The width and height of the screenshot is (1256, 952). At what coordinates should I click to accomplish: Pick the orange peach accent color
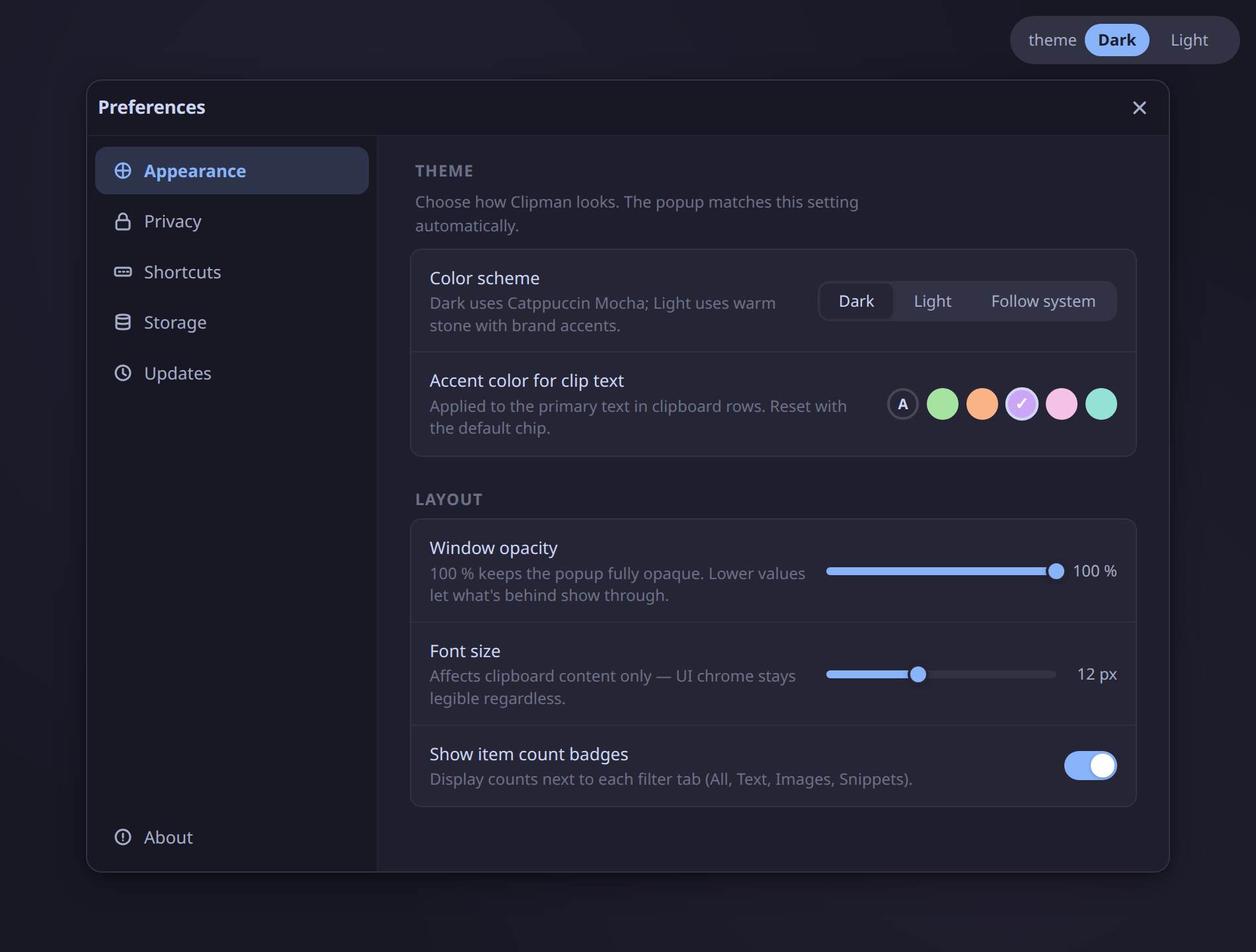click(982, 404)
